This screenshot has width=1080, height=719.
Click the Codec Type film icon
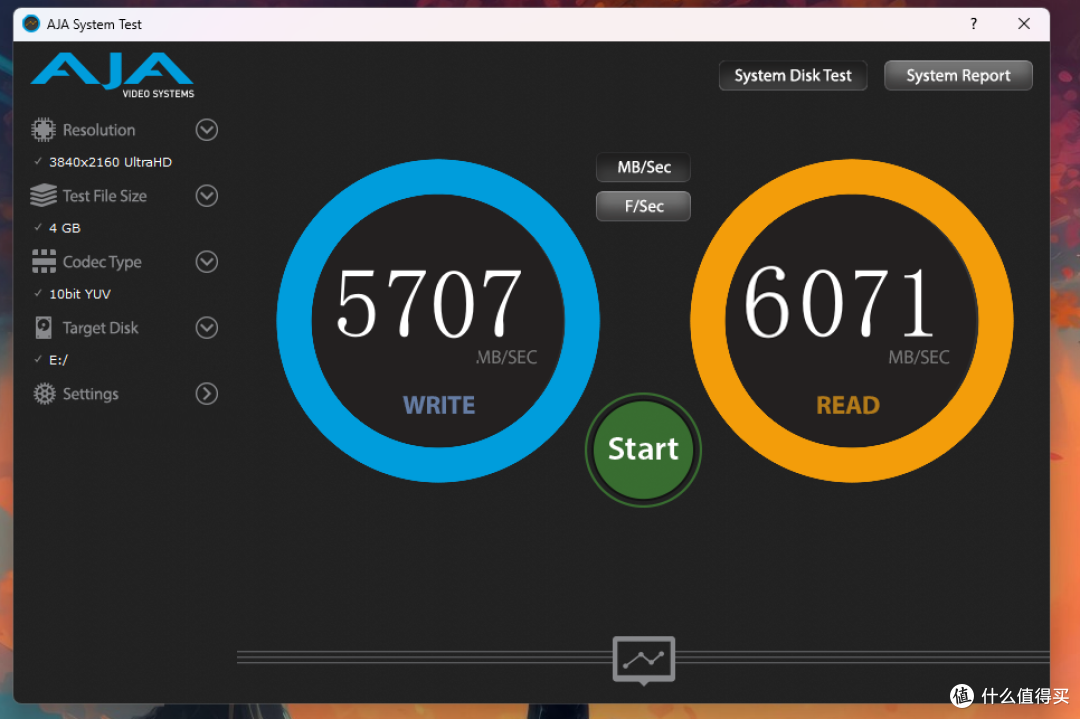[x=43, y=262]
